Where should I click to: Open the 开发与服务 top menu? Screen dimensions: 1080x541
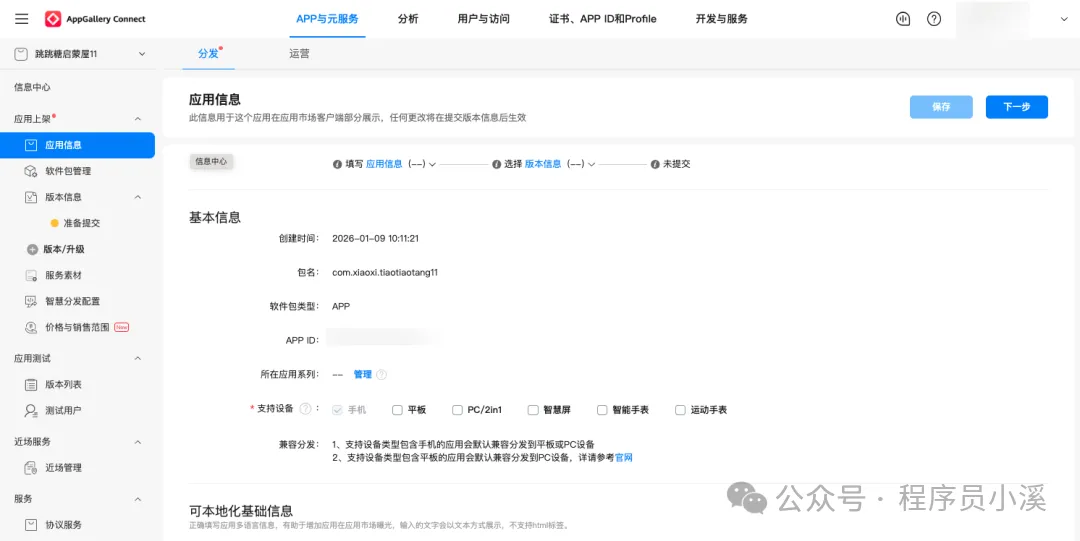(721, 19)
